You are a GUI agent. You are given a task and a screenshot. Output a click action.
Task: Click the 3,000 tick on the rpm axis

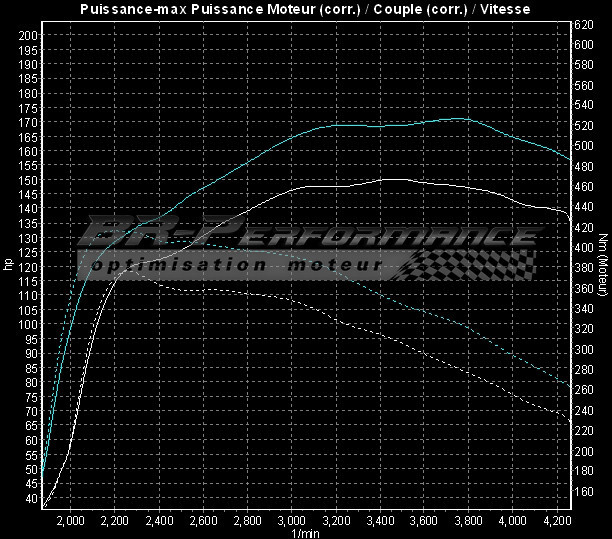point(291,520)
